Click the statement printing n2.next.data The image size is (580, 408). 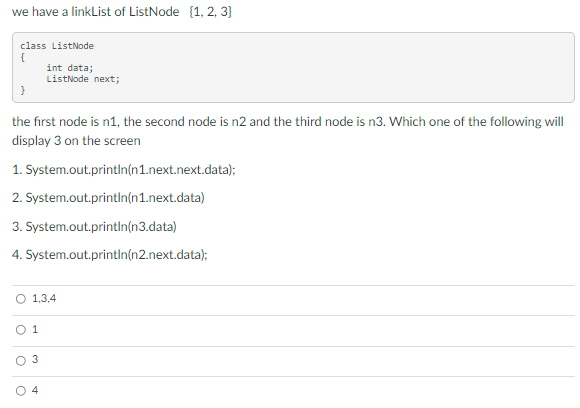pyautogui.click(x=109, y=254)
